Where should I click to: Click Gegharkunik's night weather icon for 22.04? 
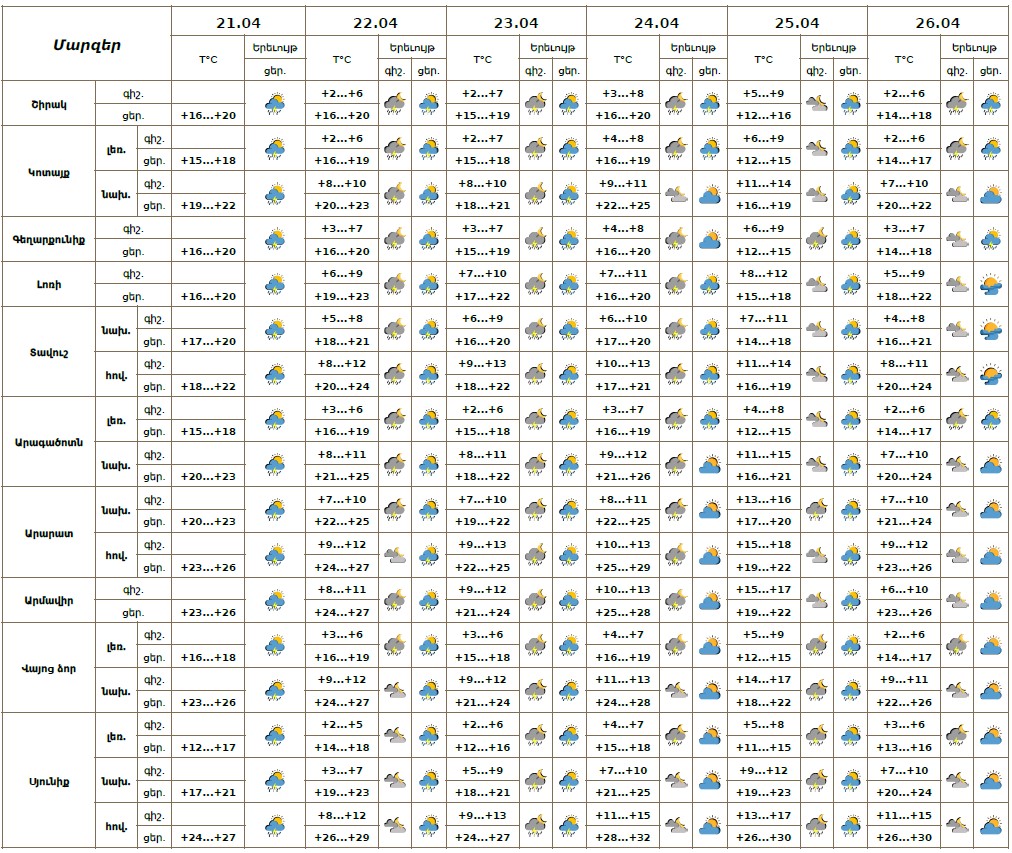[x=394, y=239]
